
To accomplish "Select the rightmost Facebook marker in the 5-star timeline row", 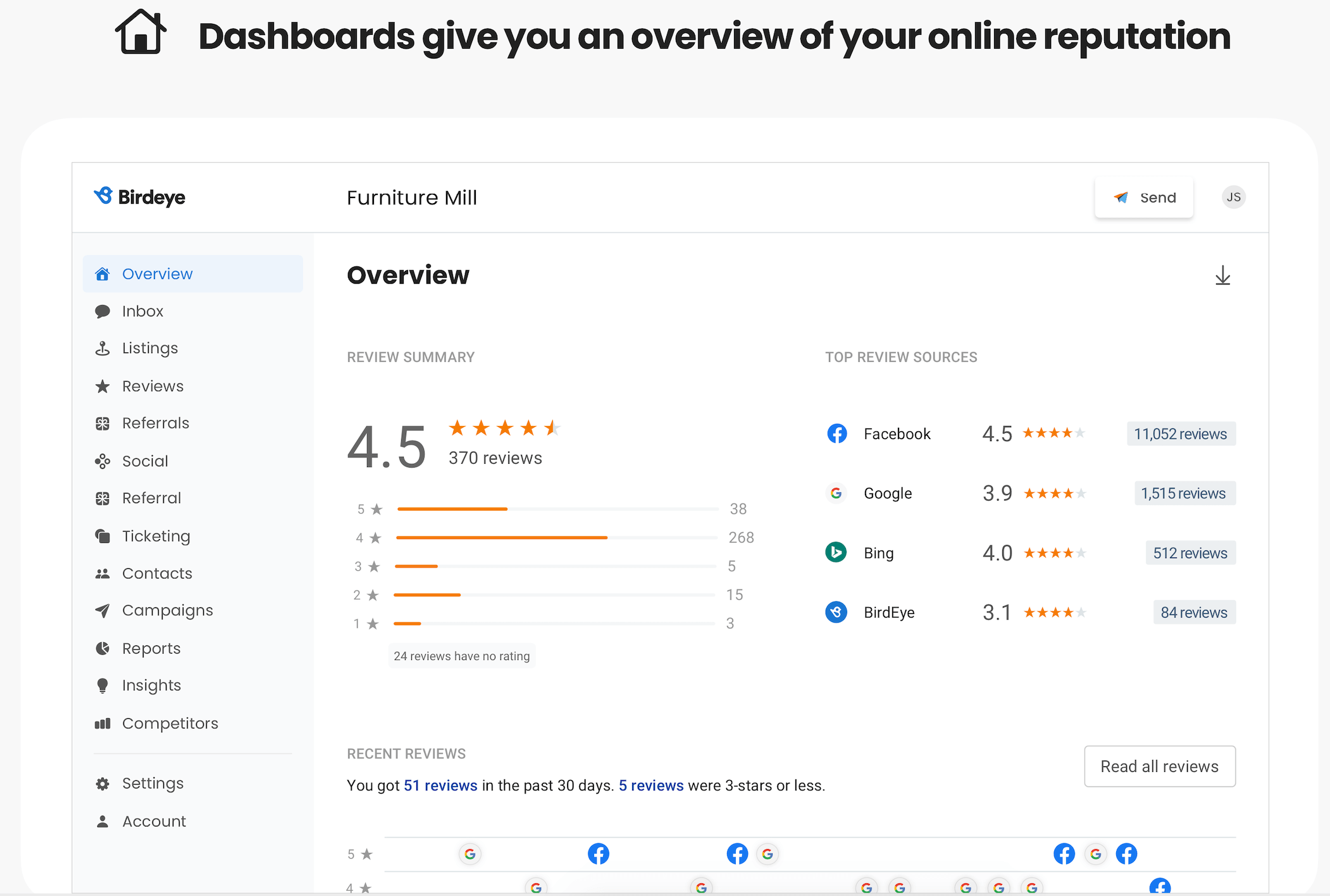I will pos(1126,854).
